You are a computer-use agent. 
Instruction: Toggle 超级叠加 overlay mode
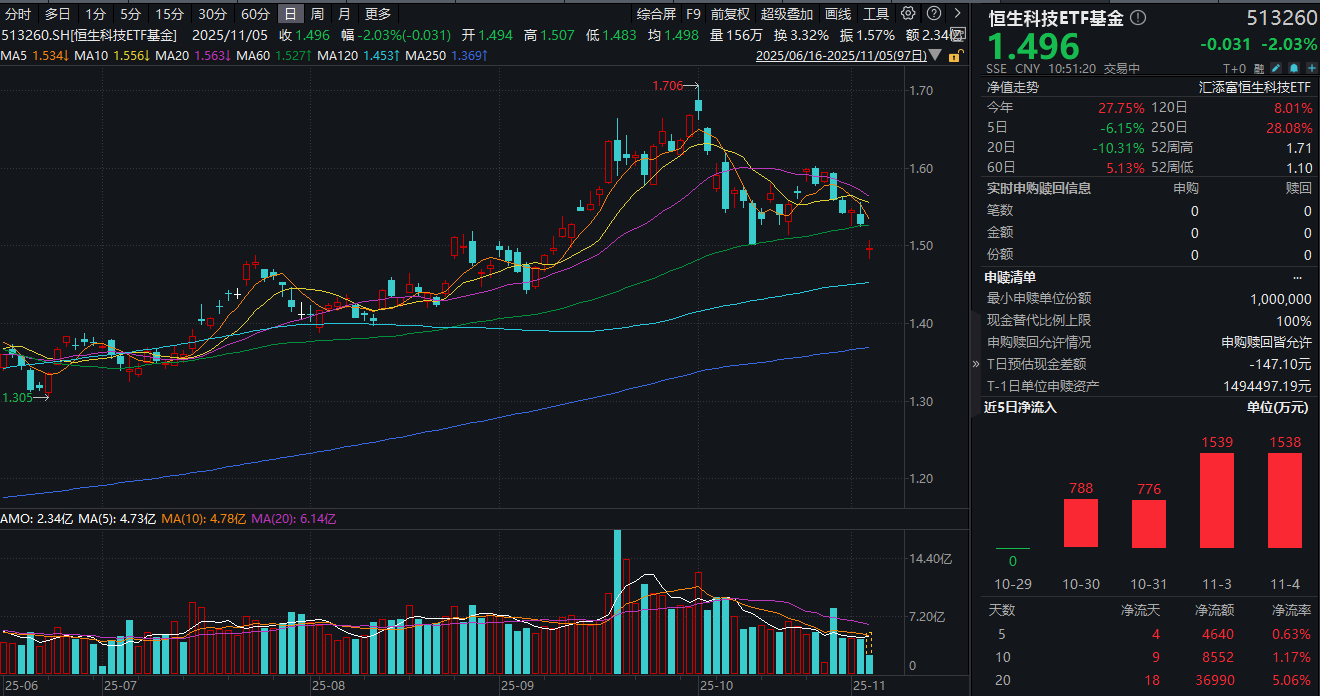(x=787, y=14)
